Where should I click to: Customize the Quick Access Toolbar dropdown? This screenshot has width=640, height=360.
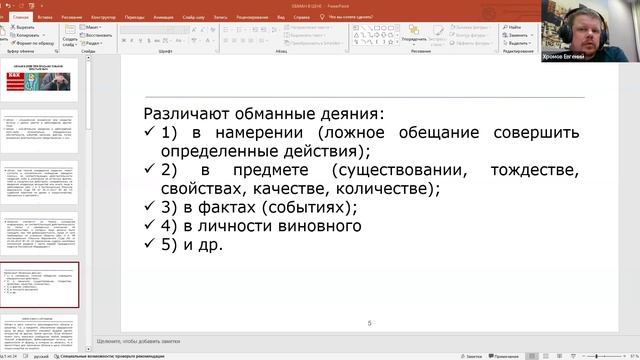point(42,6)
